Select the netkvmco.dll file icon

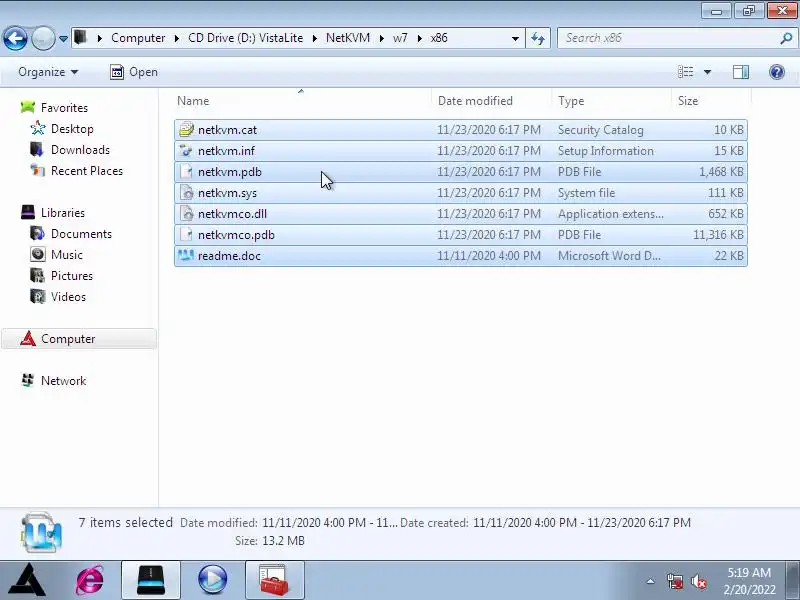point(186,214)
